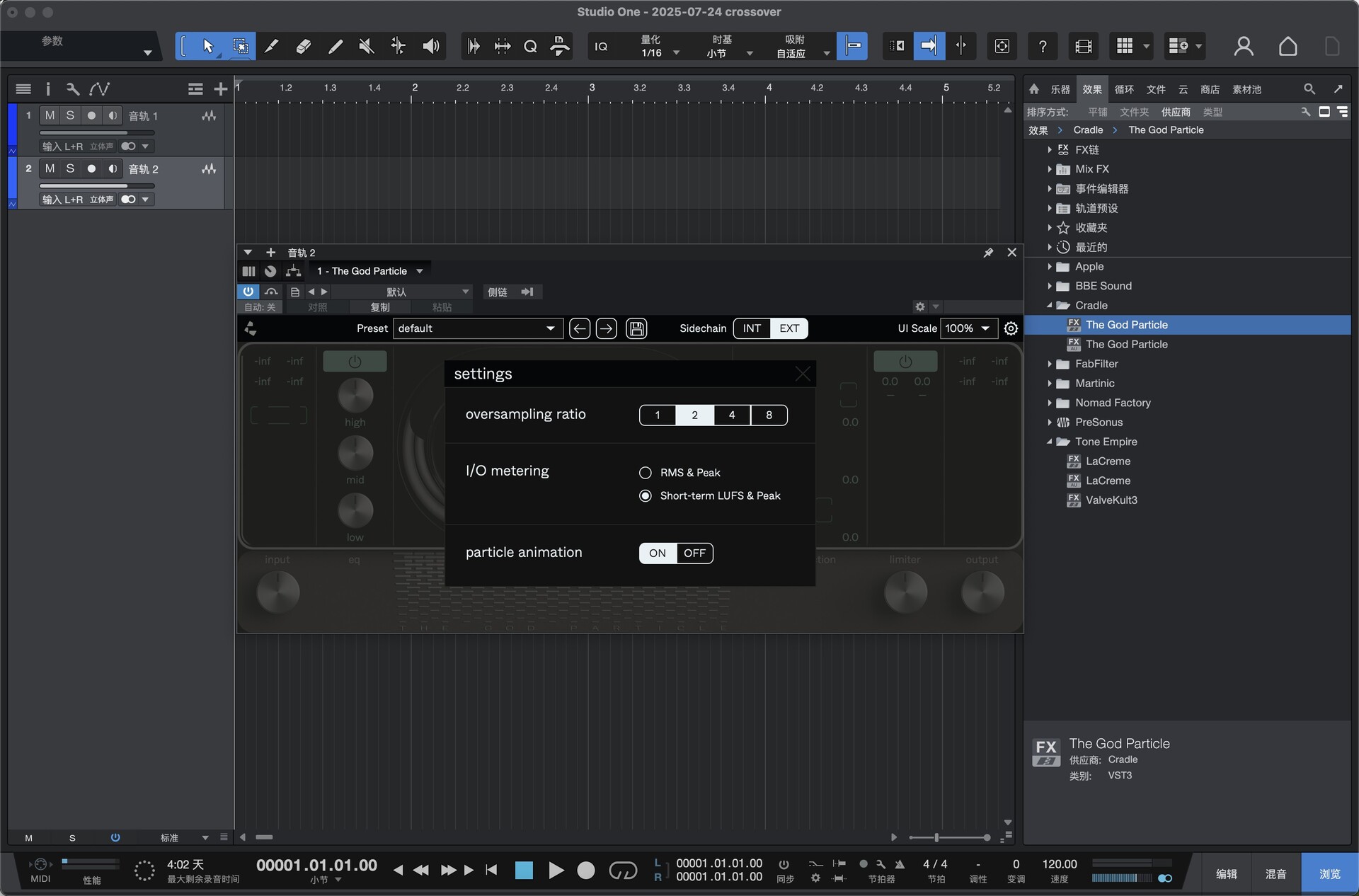Select the Paint pencil tool
This screenshot has height=896, width=1359.
click(x=335, y=46)
